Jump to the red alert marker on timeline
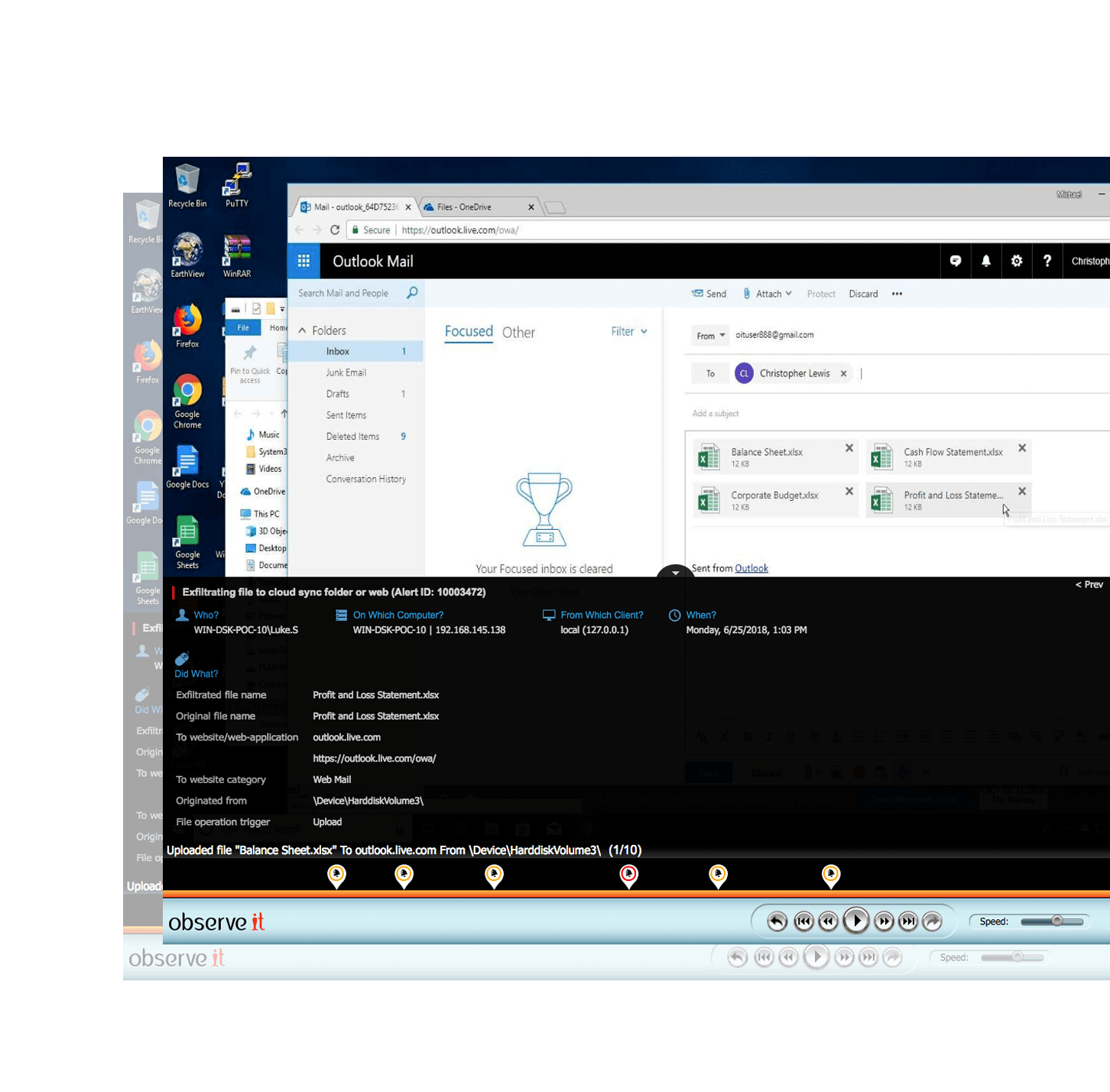The height and width of the screenshot is (1092, 1110). tap(628, 874)
